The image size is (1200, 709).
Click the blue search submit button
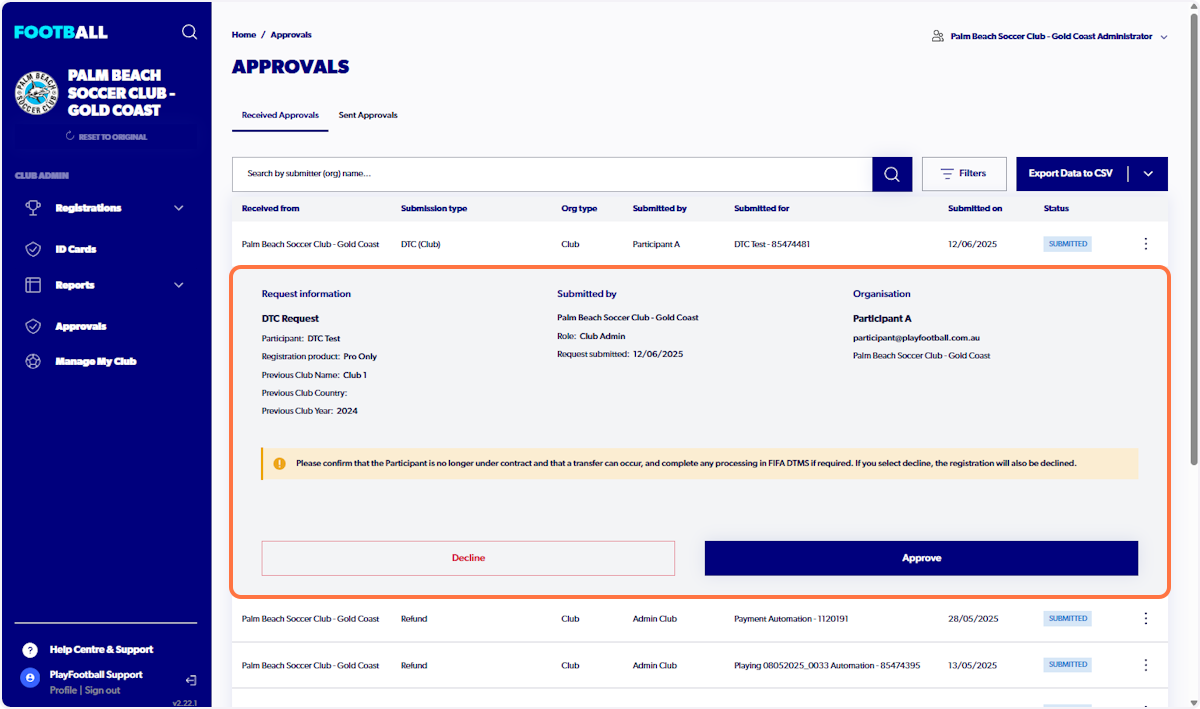click(x=892, y=174)
